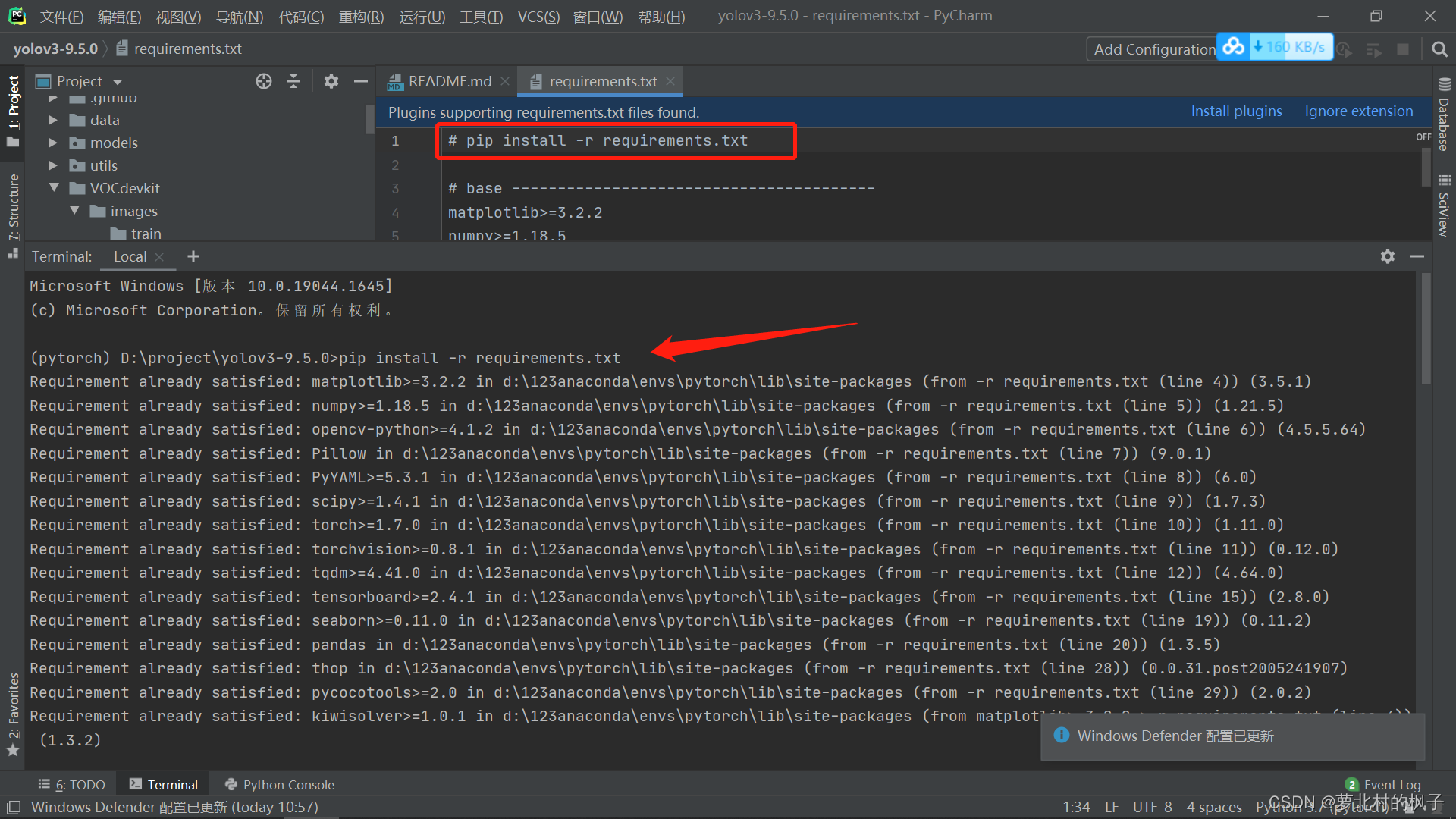
Task: Open the 窗口(W) menu
Action: click(598, 17)
